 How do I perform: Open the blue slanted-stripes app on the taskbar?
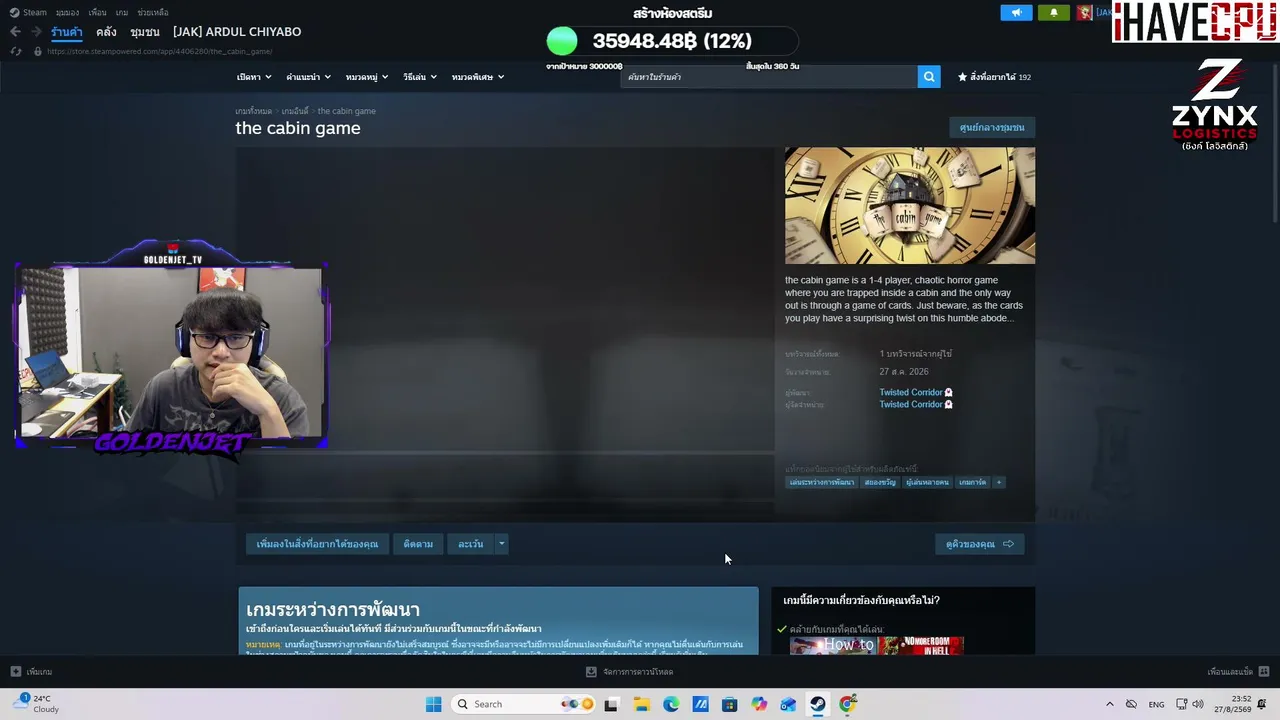coord(700,704)
